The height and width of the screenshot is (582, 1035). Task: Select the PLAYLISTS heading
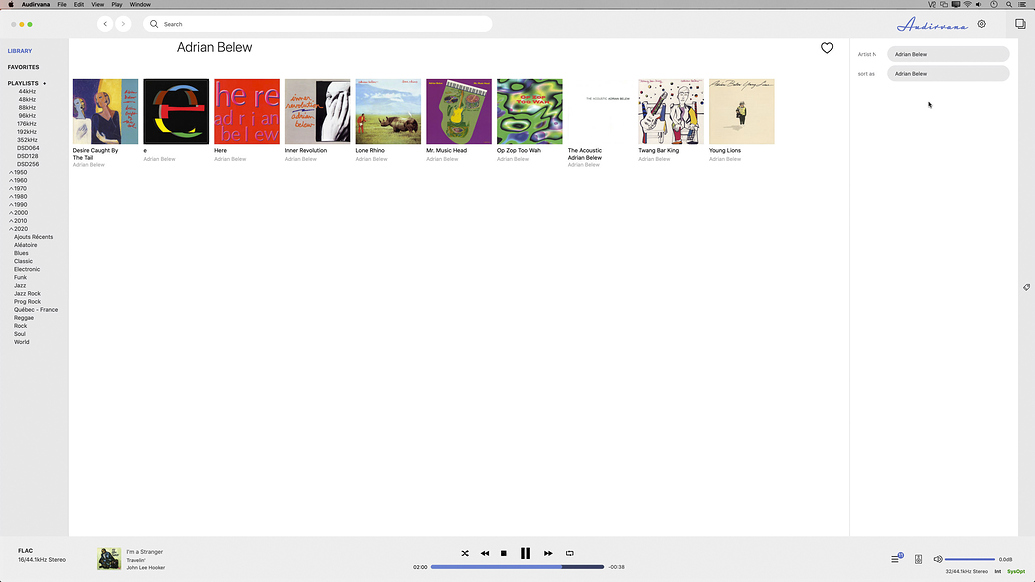pos(23,84)
